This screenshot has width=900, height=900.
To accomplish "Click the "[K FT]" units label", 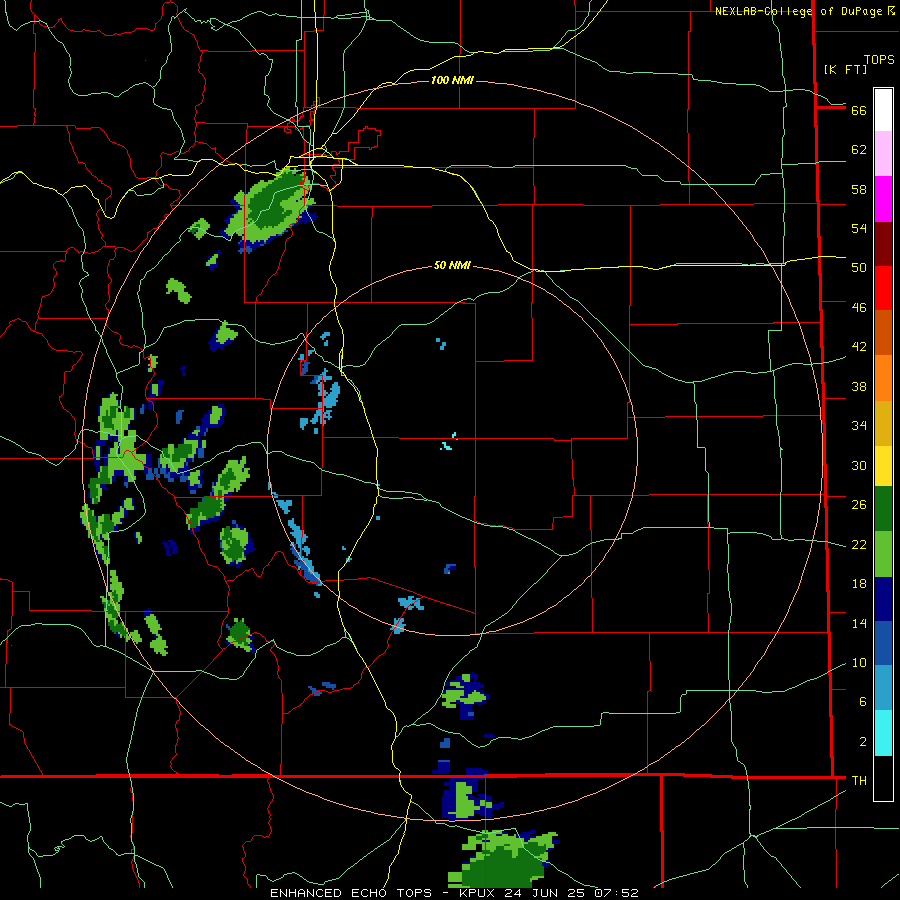I will coord(845,69).
